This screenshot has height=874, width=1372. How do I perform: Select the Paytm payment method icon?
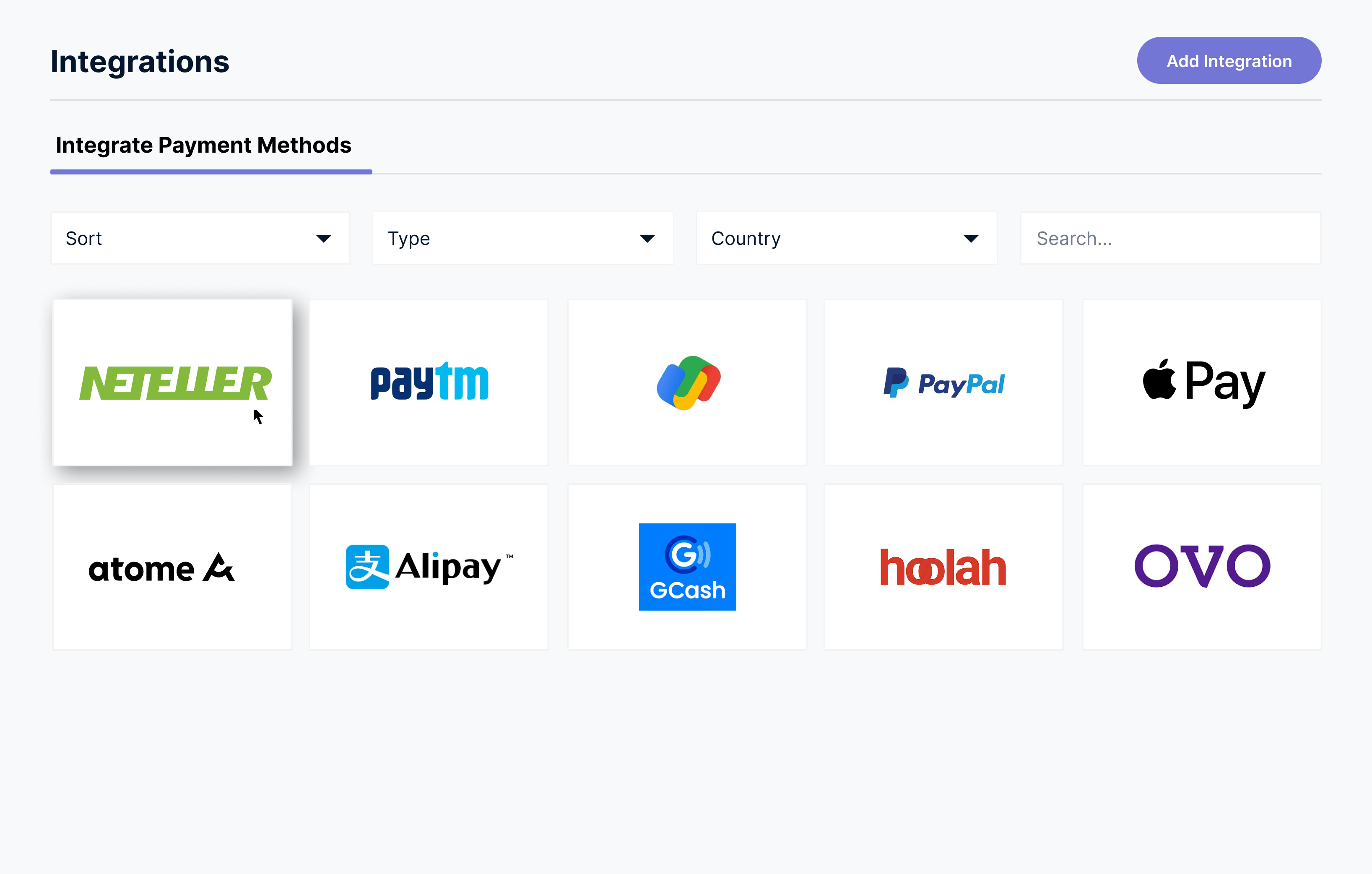(428, 382)
